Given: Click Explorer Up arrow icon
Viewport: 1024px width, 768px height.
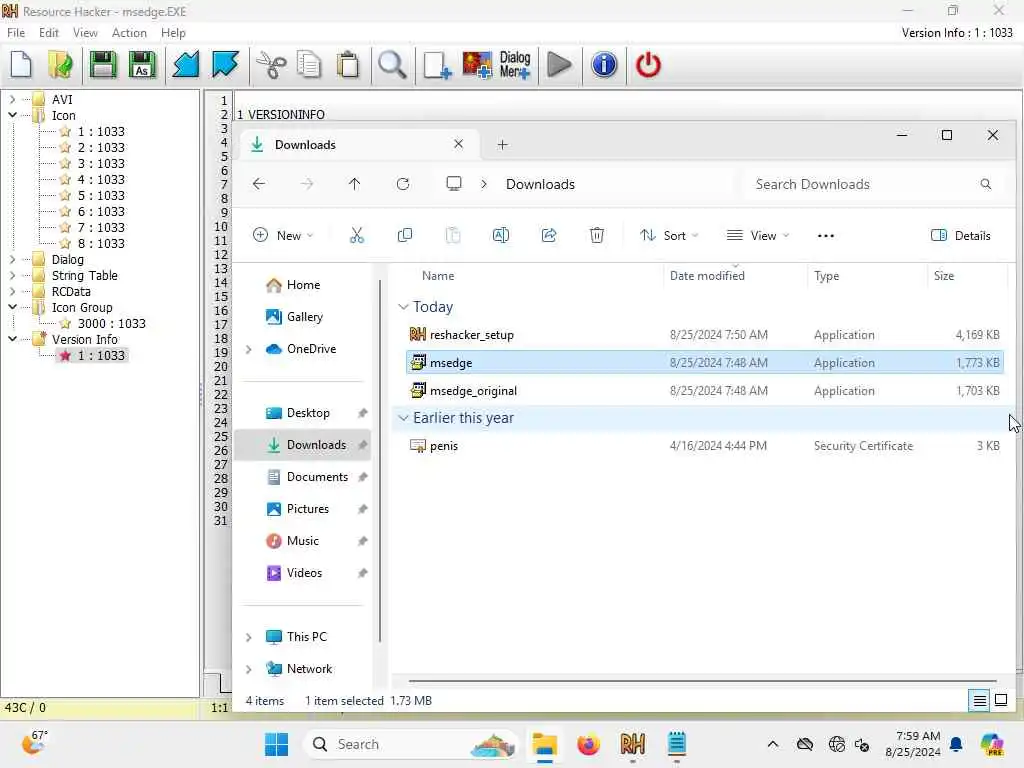Looking at the screenshot, I should pos(355,184).
